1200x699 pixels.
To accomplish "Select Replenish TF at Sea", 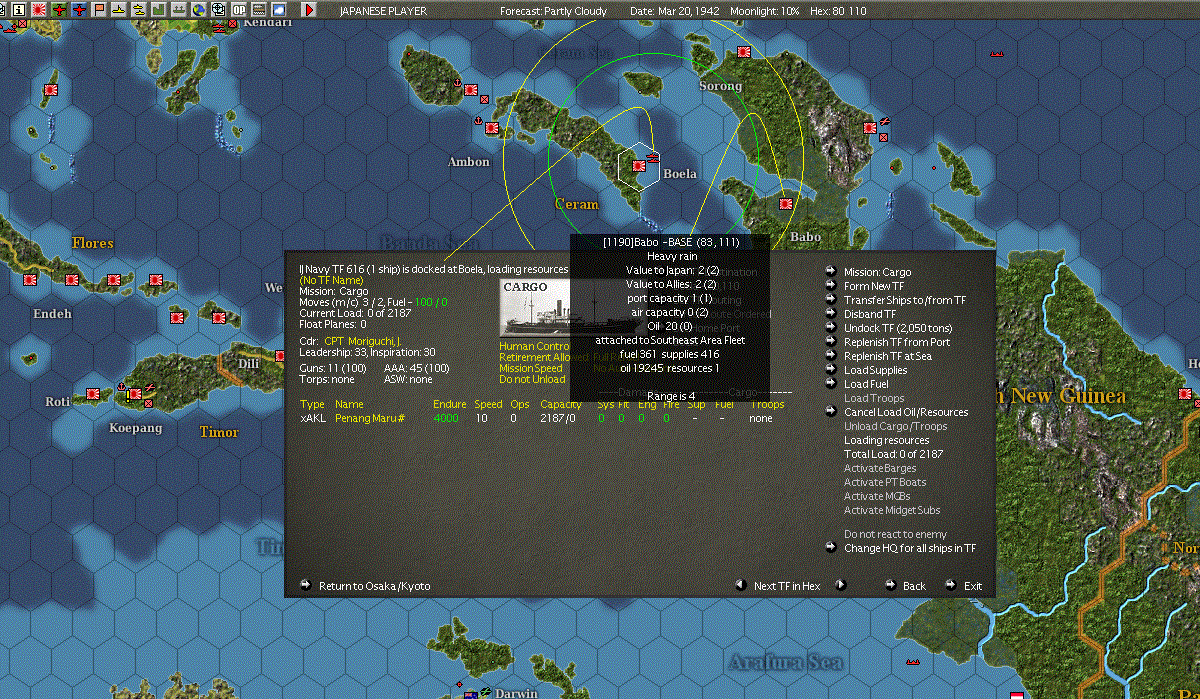I will tap(888, 356).
